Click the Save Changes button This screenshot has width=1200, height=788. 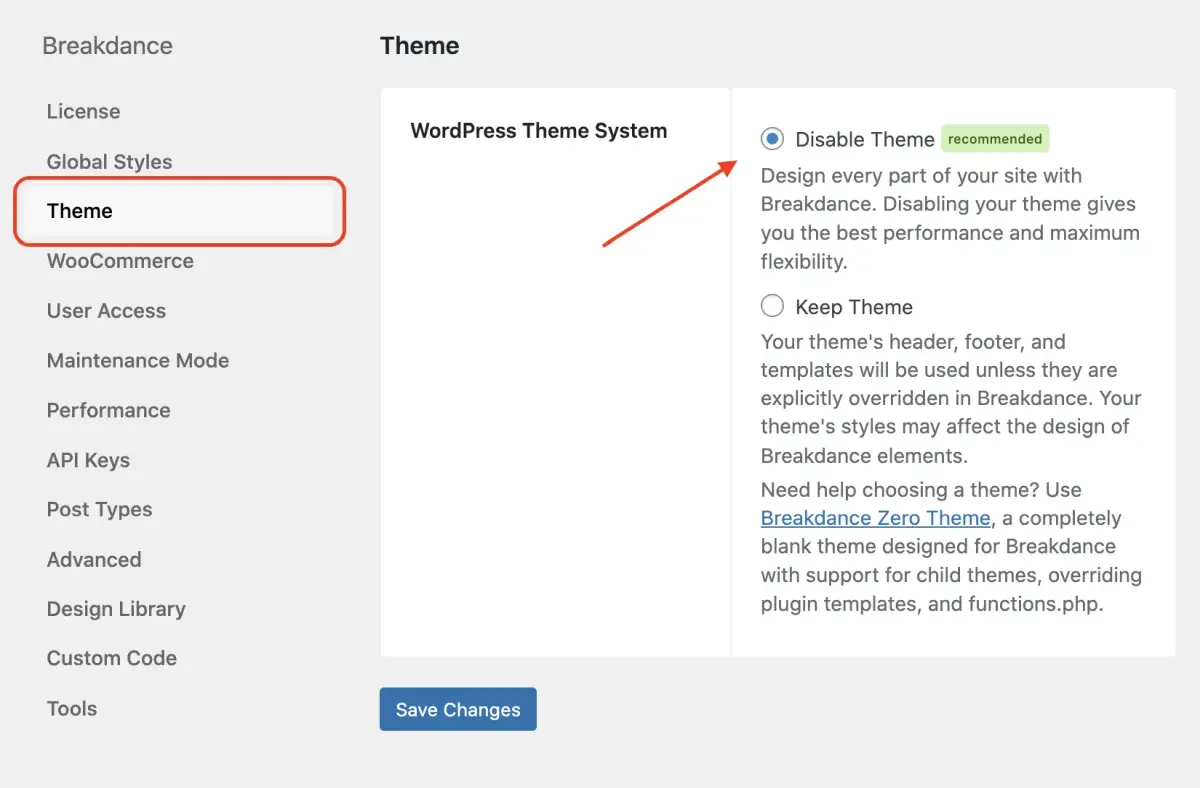click(x=458, y=709)
